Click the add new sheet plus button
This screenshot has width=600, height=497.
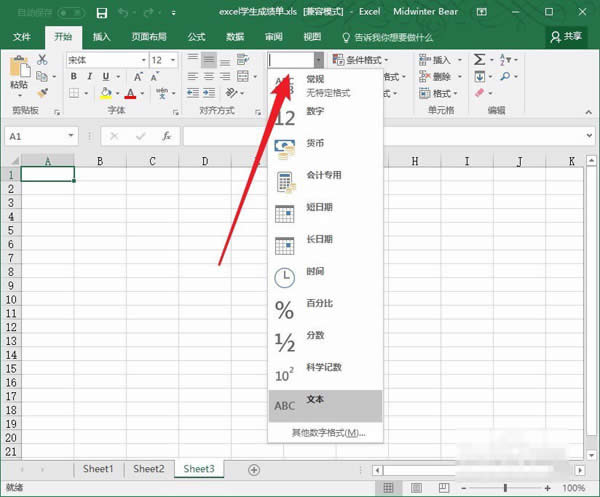(x=254, y=469)
